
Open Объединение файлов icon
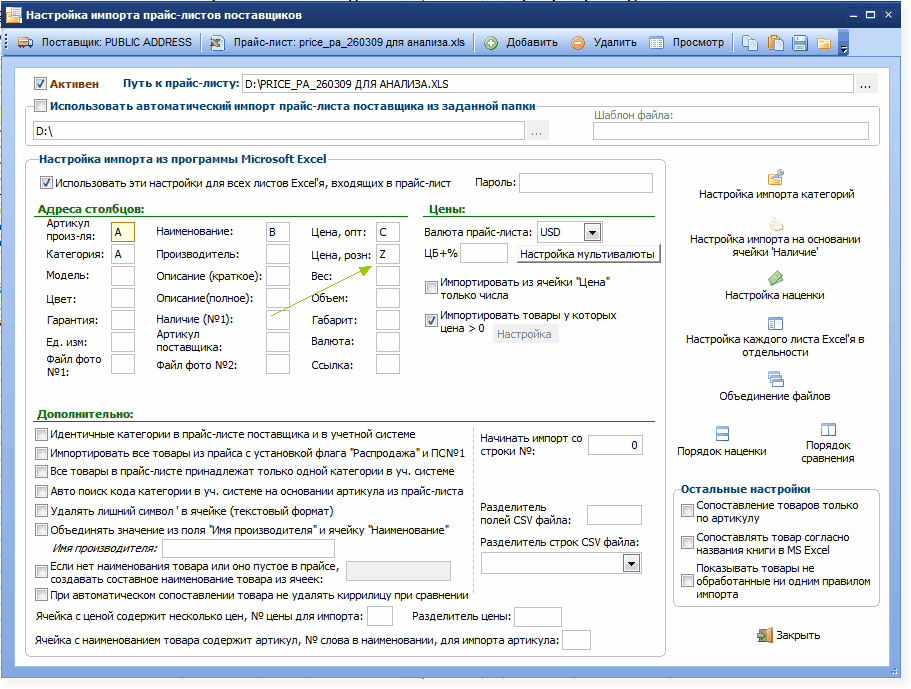pos(776,379)
